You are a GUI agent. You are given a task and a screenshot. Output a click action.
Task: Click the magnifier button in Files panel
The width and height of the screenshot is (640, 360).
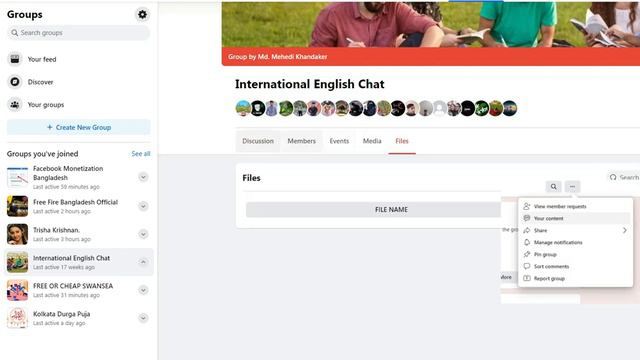pyautogui.click(x=553, y=187)
